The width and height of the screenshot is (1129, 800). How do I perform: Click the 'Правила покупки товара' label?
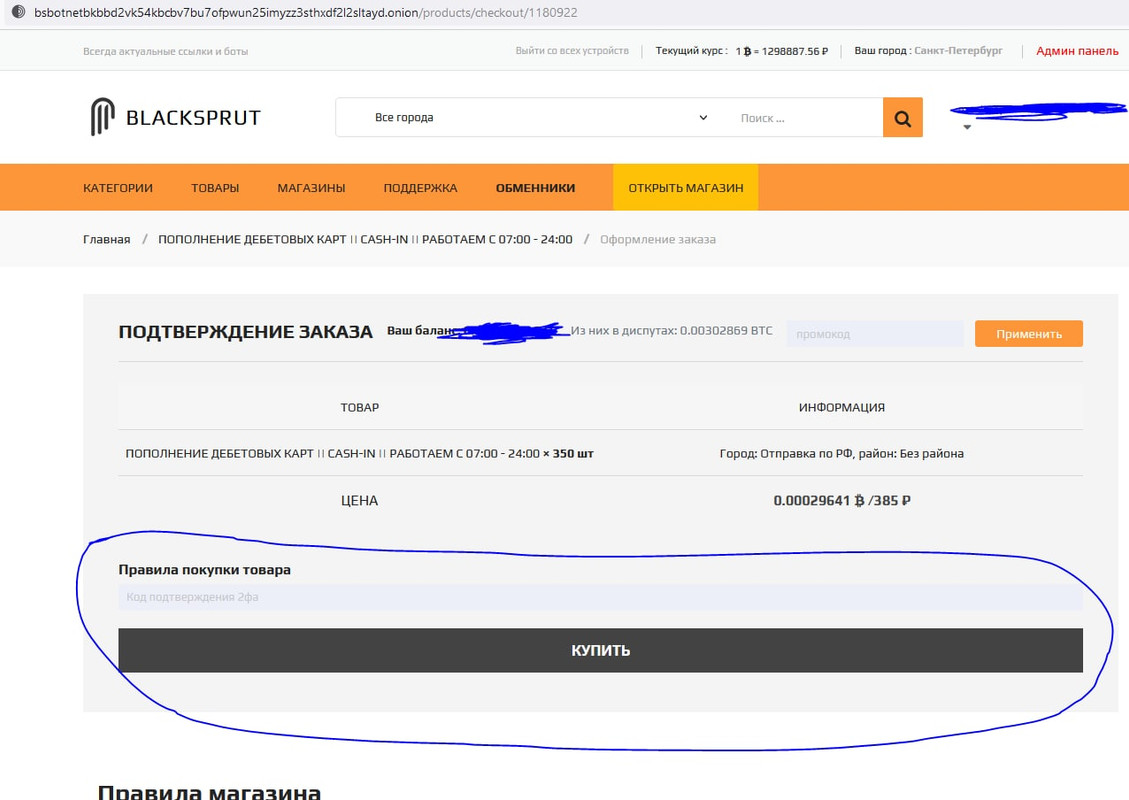pos(204,570)
